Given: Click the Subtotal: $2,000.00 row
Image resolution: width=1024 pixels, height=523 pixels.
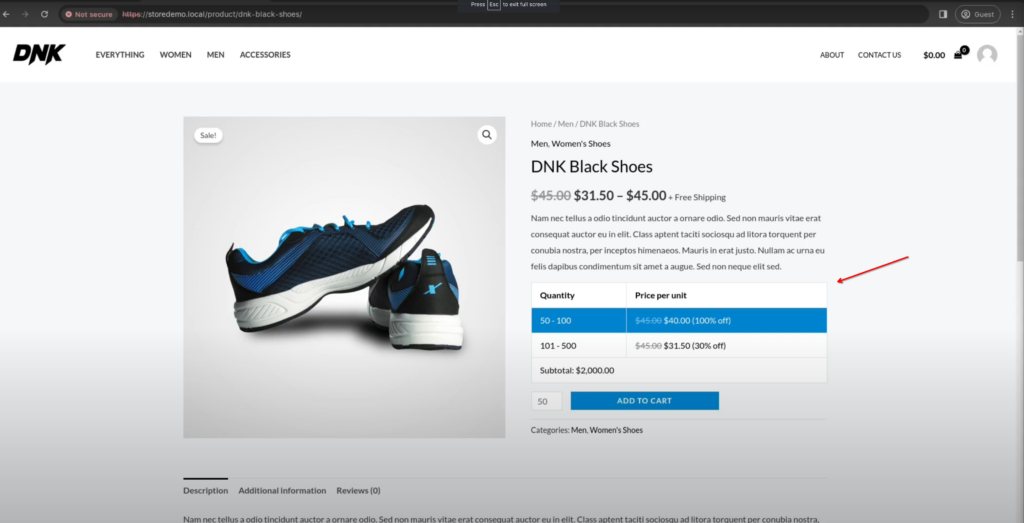Looking at the screenshot, I should click(679, 370).
